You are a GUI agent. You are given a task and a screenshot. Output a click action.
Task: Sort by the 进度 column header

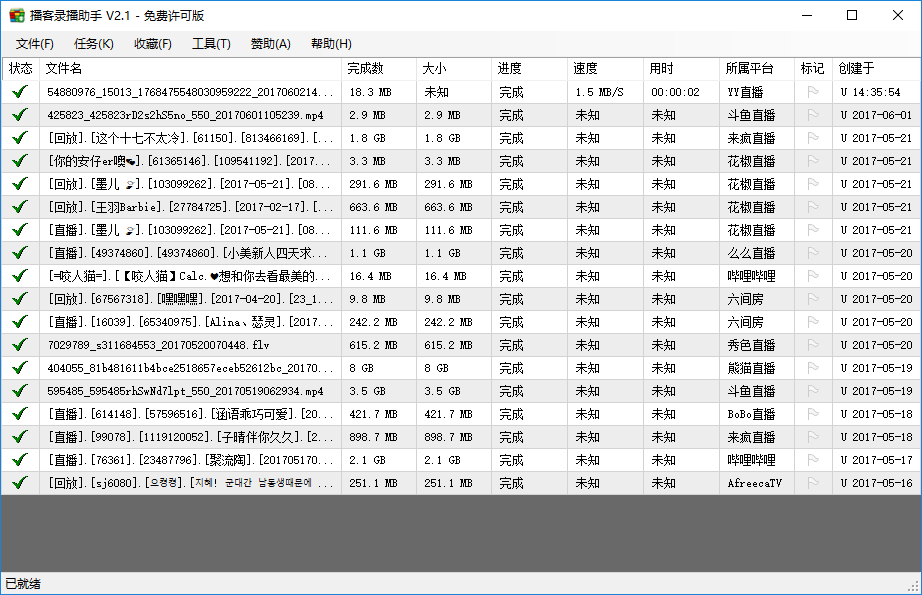click(x=529, y=69)
